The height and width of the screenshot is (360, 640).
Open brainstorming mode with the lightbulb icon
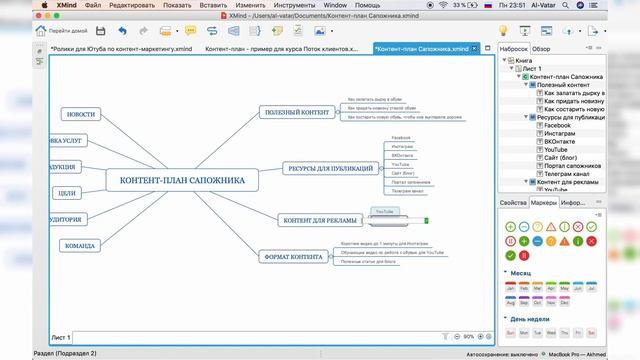tap(503, 31)
